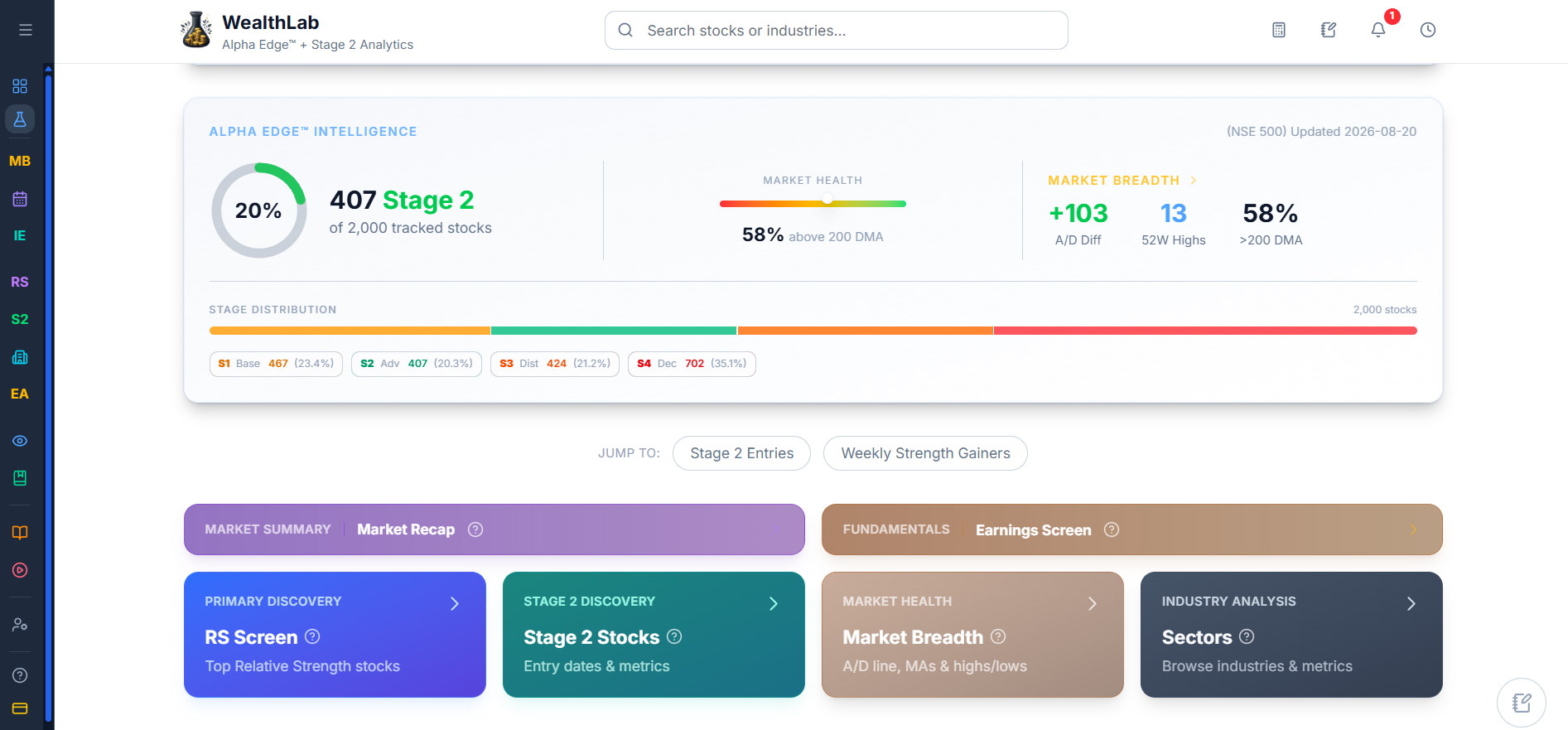Open the help question icon in the sidebar
The image size is (1568, 730).
coord(20,675)
